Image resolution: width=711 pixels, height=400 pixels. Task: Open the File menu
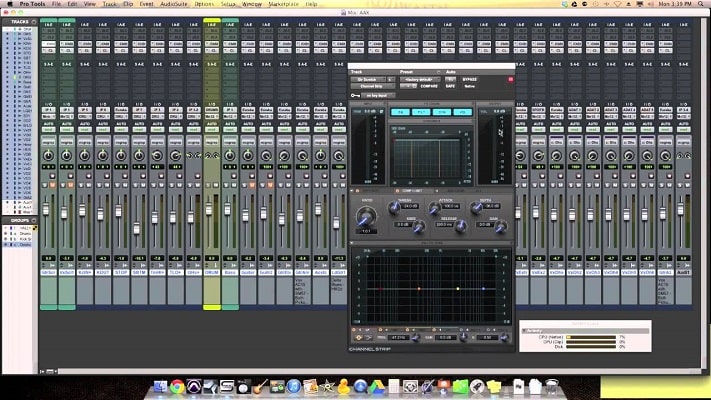click(x=56, y=4)
